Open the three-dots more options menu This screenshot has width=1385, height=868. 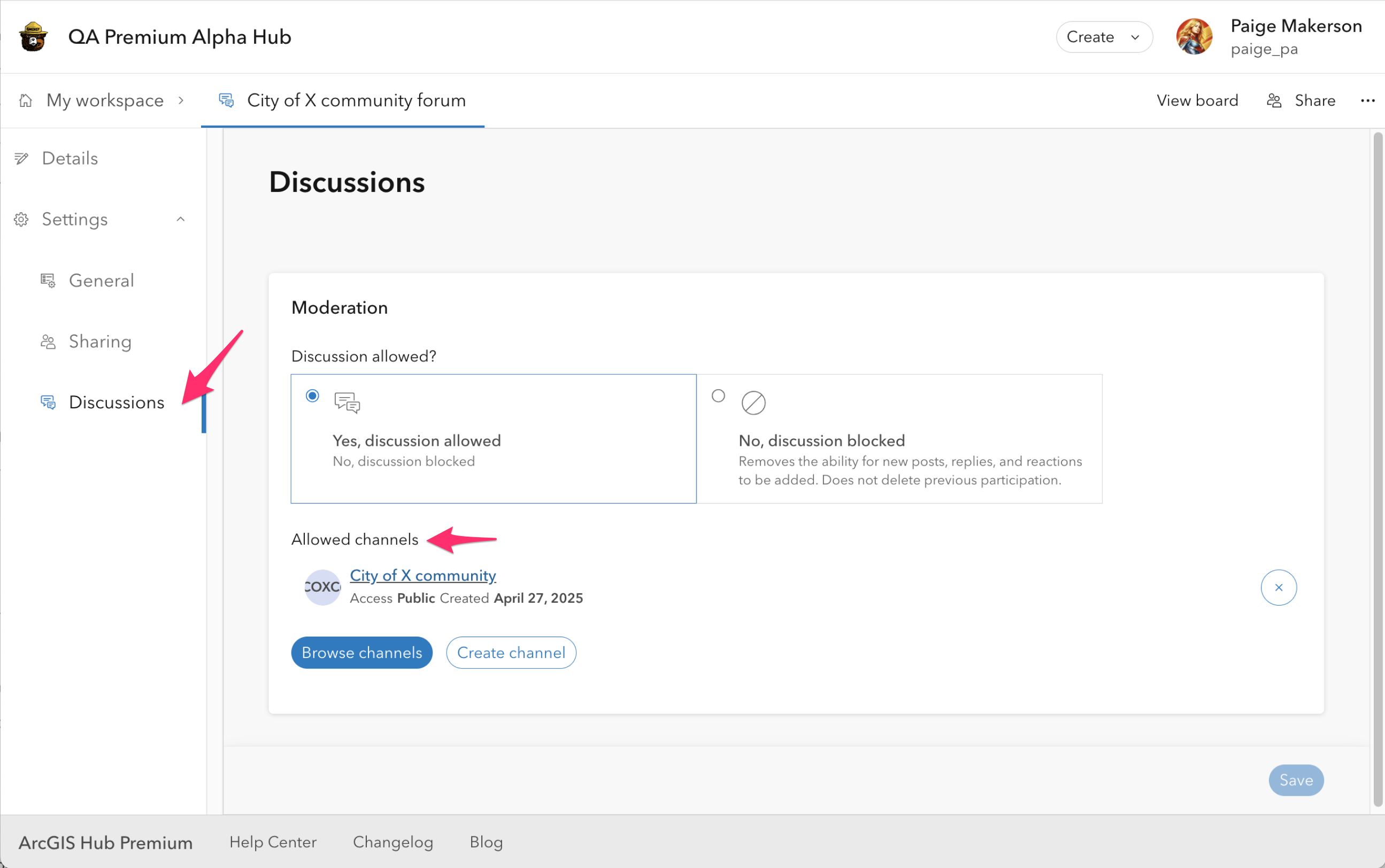[1367, 100]
